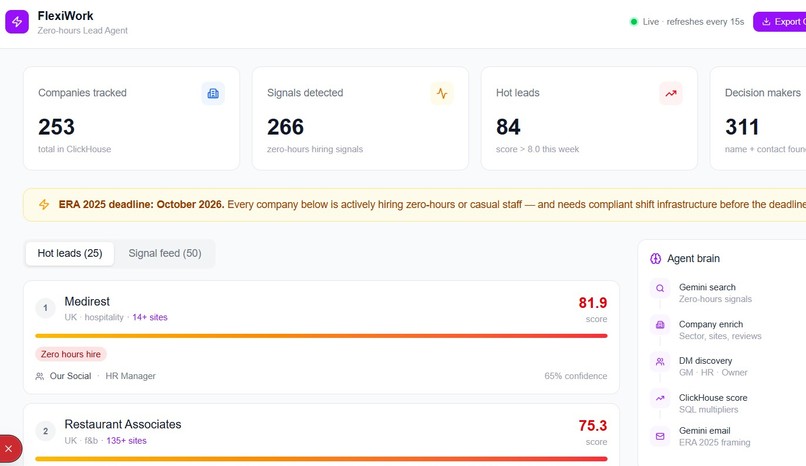Screen dimensions: 806x466
Task: Click 'zero-hours hiring signals' caption
Action: pos(315,149)
